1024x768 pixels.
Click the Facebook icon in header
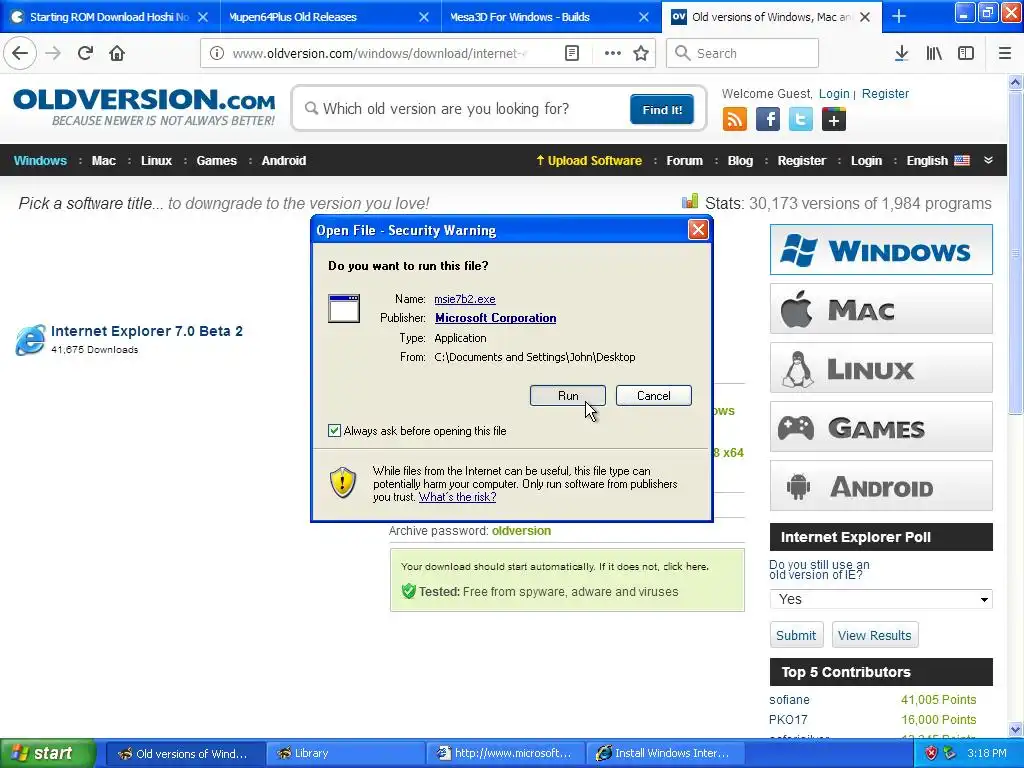coord(768,120)
